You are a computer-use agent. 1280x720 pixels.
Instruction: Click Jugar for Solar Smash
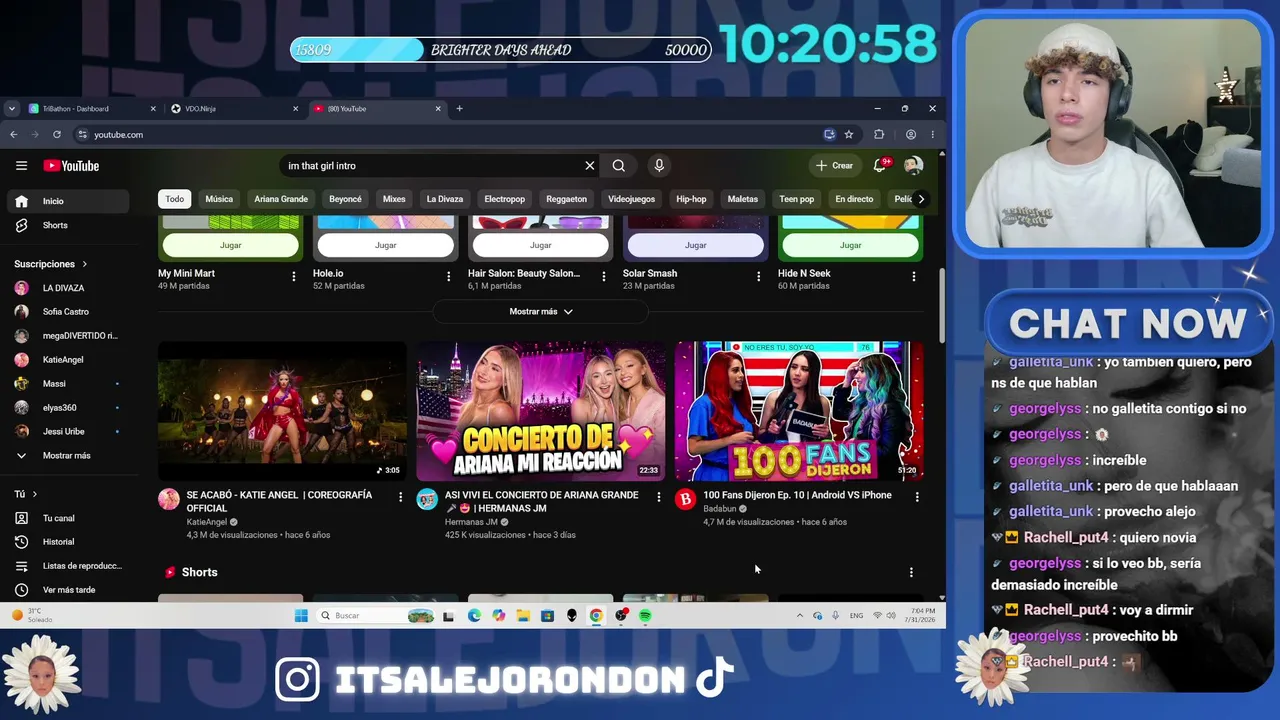(x=696, y=245)
